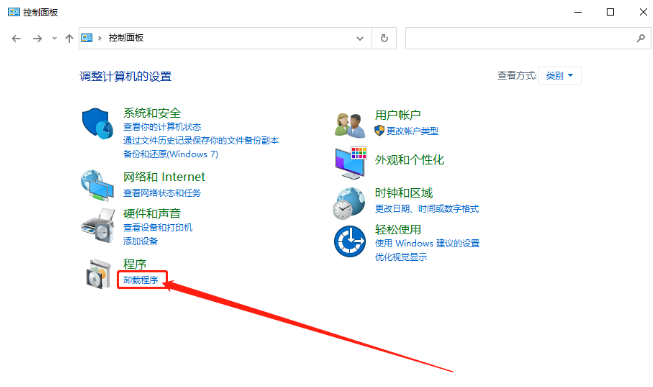Open the 类别 view-by dropdown
Screen dimensions: 653x387
tap(560, 76)
